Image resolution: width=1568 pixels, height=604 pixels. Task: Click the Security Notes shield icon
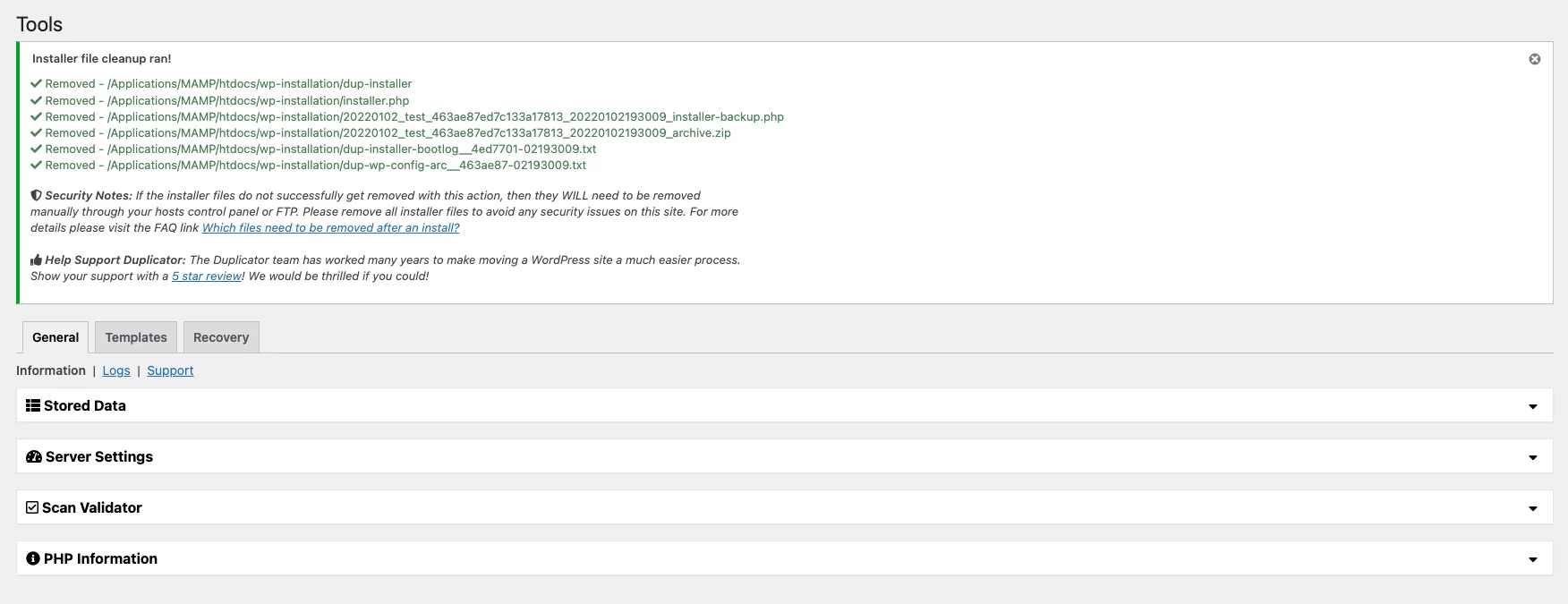click(x=36, y=195)
